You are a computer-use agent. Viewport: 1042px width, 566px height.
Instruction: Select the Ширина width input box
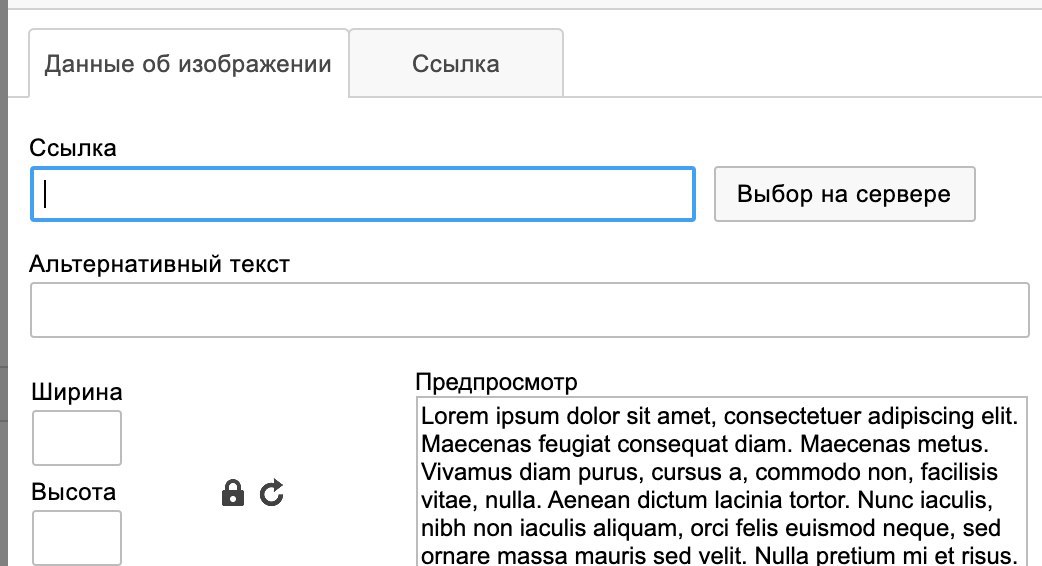pos(77,438)
